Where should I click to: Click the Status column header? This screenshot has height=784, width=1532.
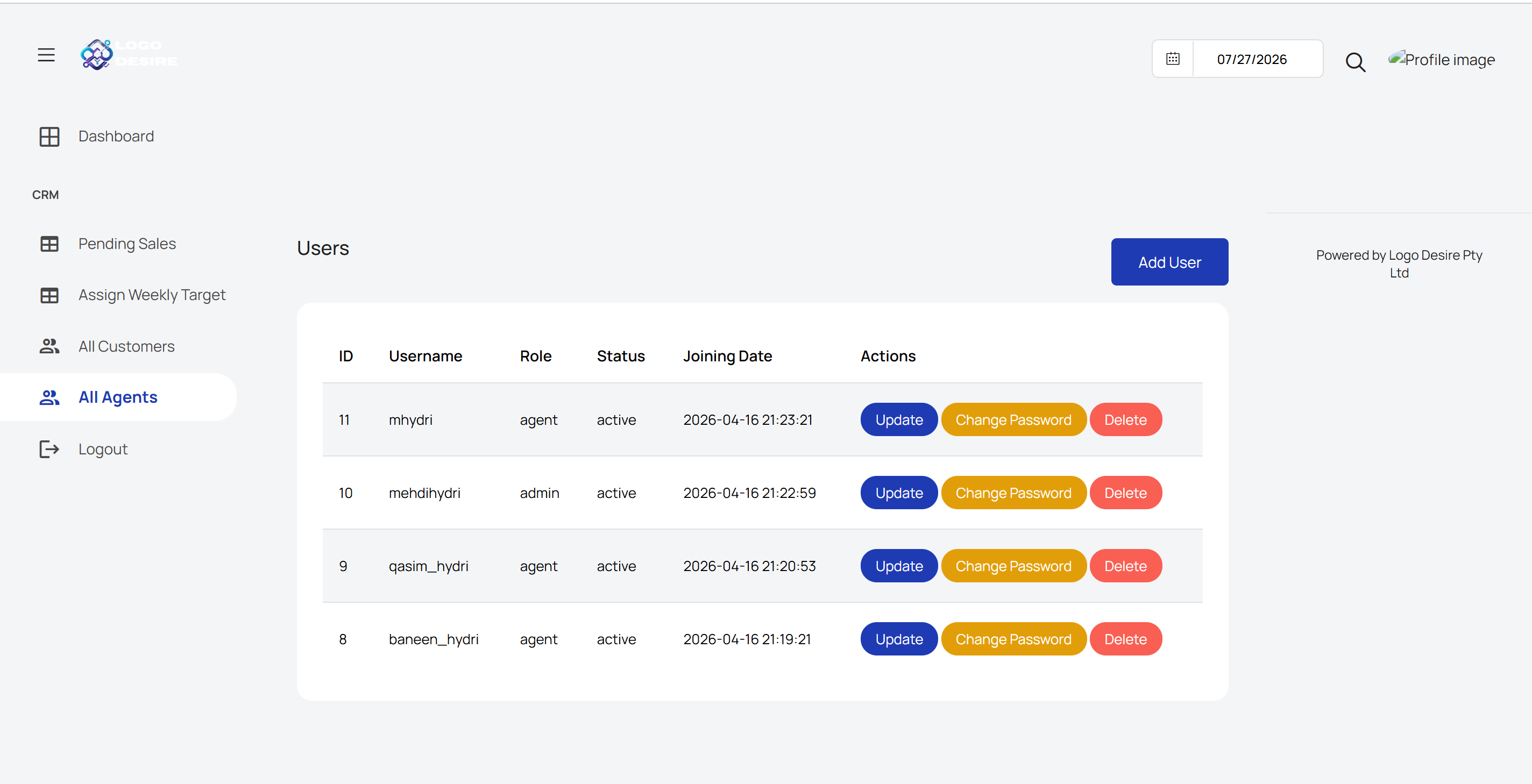point(620,356)
